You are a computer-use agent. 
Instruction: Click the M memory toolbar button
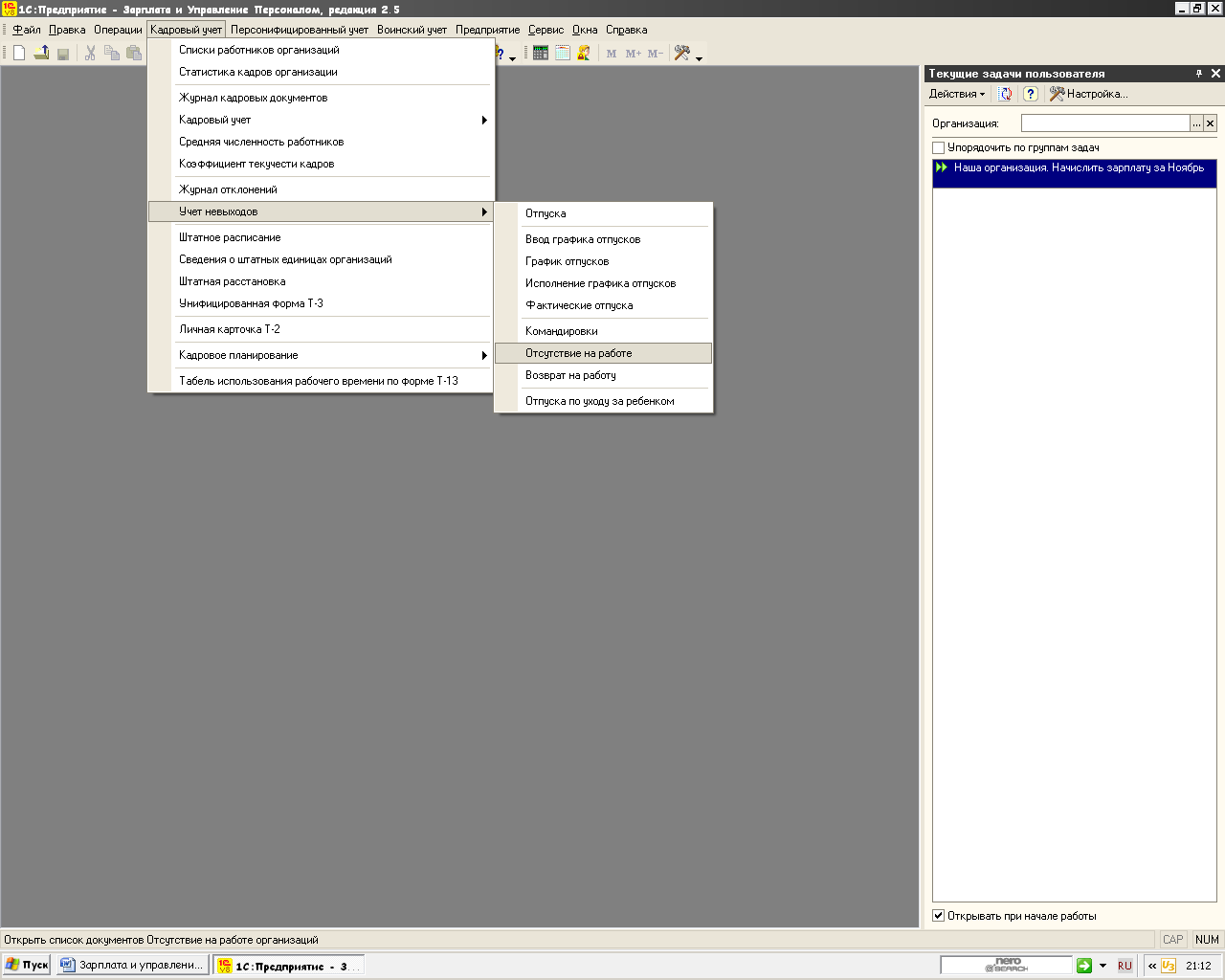tap(612, 54)
